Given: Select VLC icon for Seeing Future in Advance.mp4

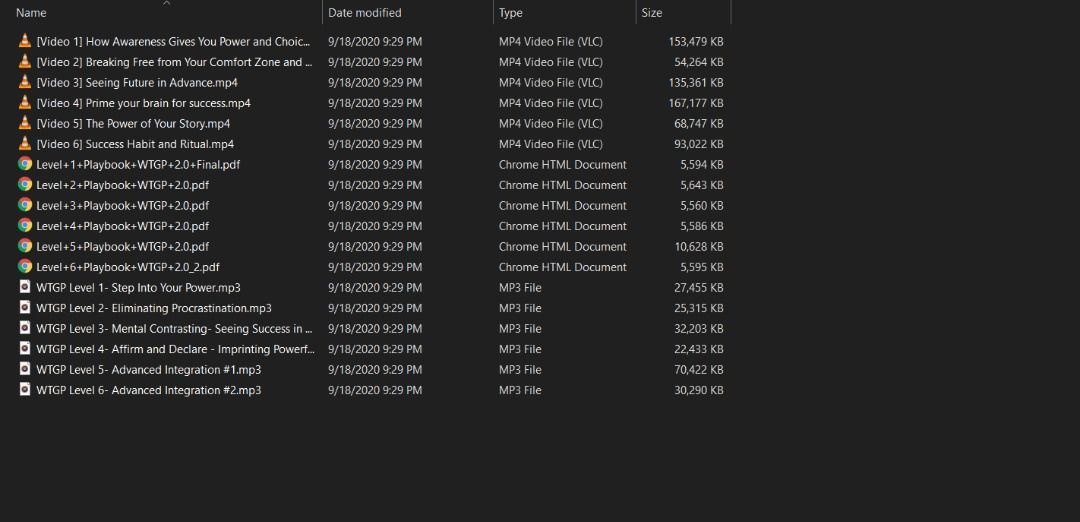Looking at the screenshot, I should 25,83.
